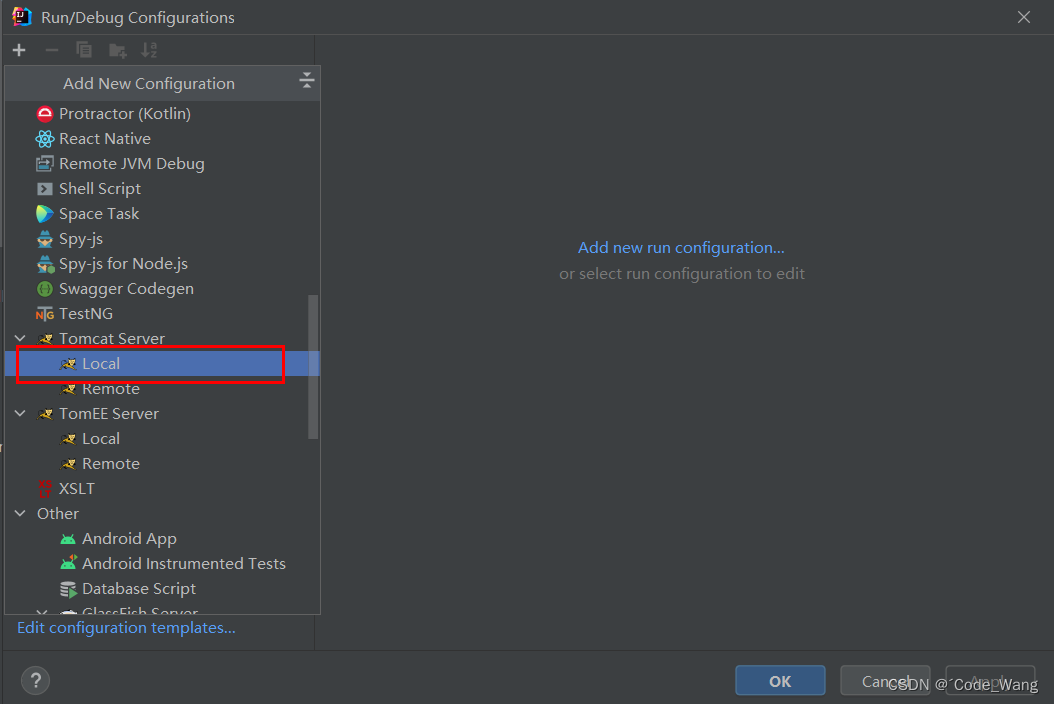The image size is (1054, 704).
Task: Click the Shell Script terminal icon
Action: (44, 189)
